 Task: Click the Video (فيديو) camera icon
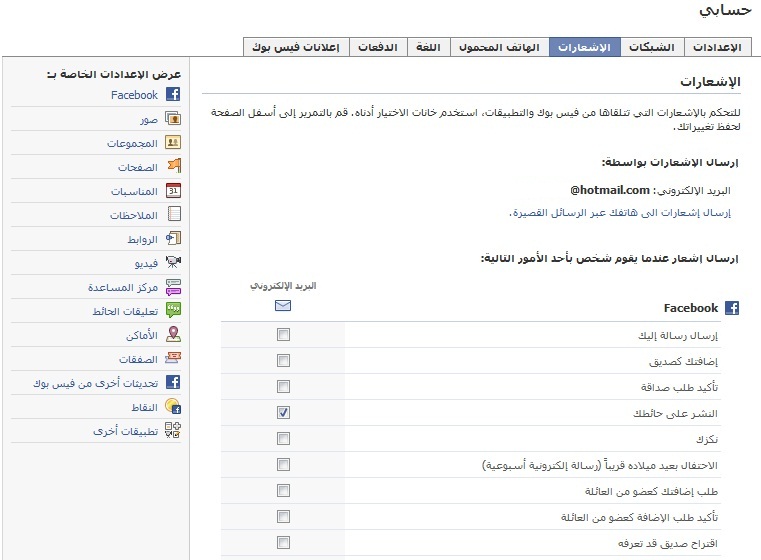pyautogui.click(x=173, y=263)
